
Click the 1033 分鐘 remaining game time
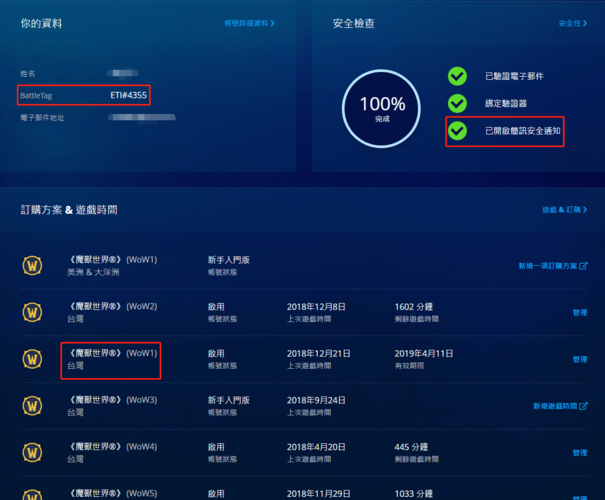point(414,494)
